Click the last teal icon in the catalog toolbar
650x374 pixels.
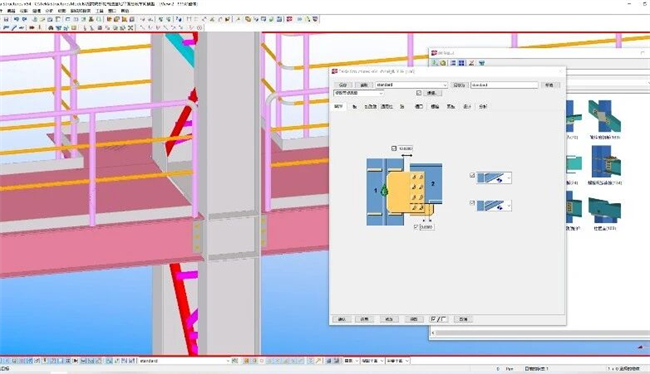point(482,63)
